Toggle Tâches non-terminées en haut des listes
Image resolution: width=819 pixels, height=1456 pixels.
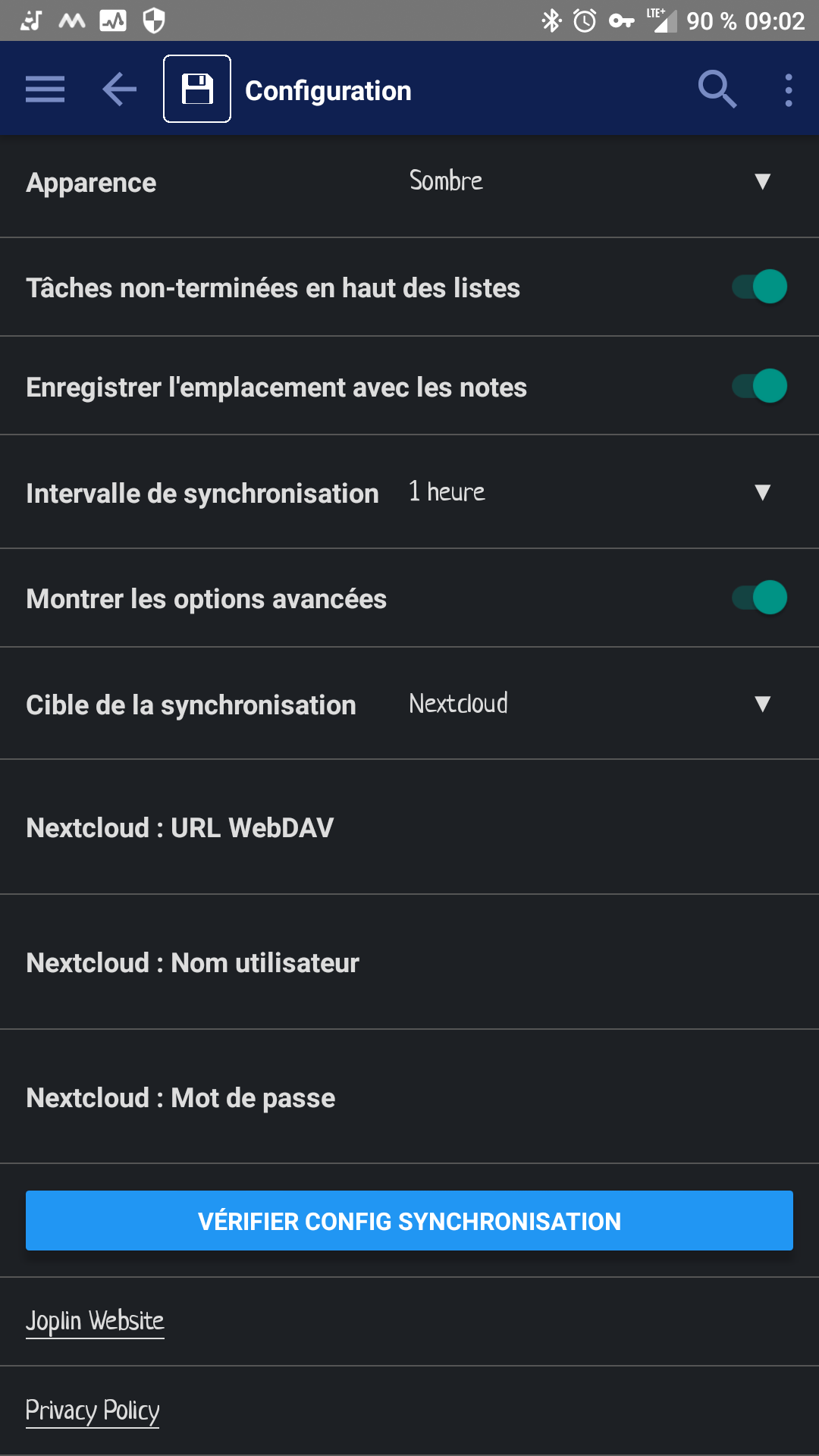click(760, 287)
